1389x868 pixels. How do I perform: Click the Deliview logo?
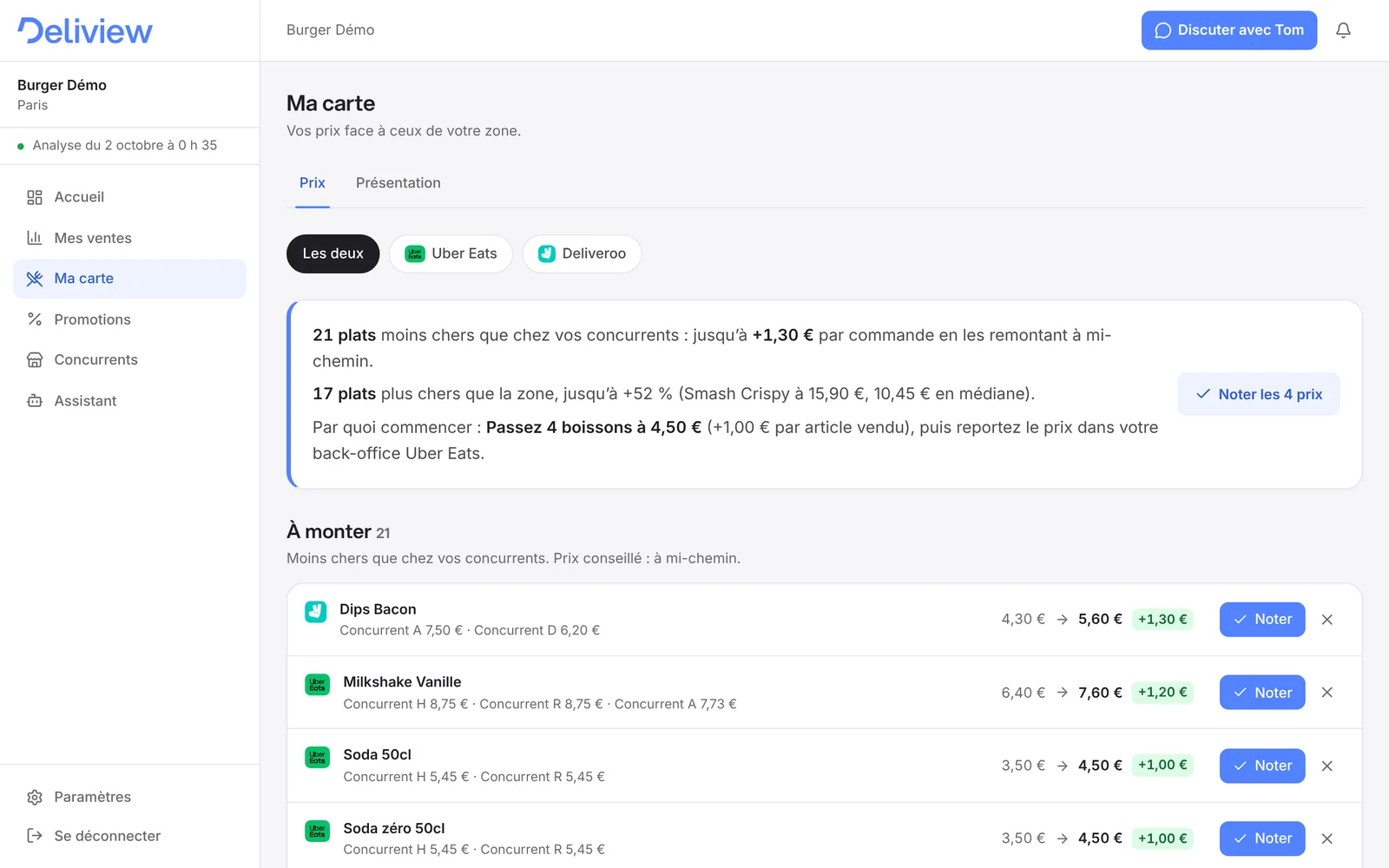[x=85, y=30]
